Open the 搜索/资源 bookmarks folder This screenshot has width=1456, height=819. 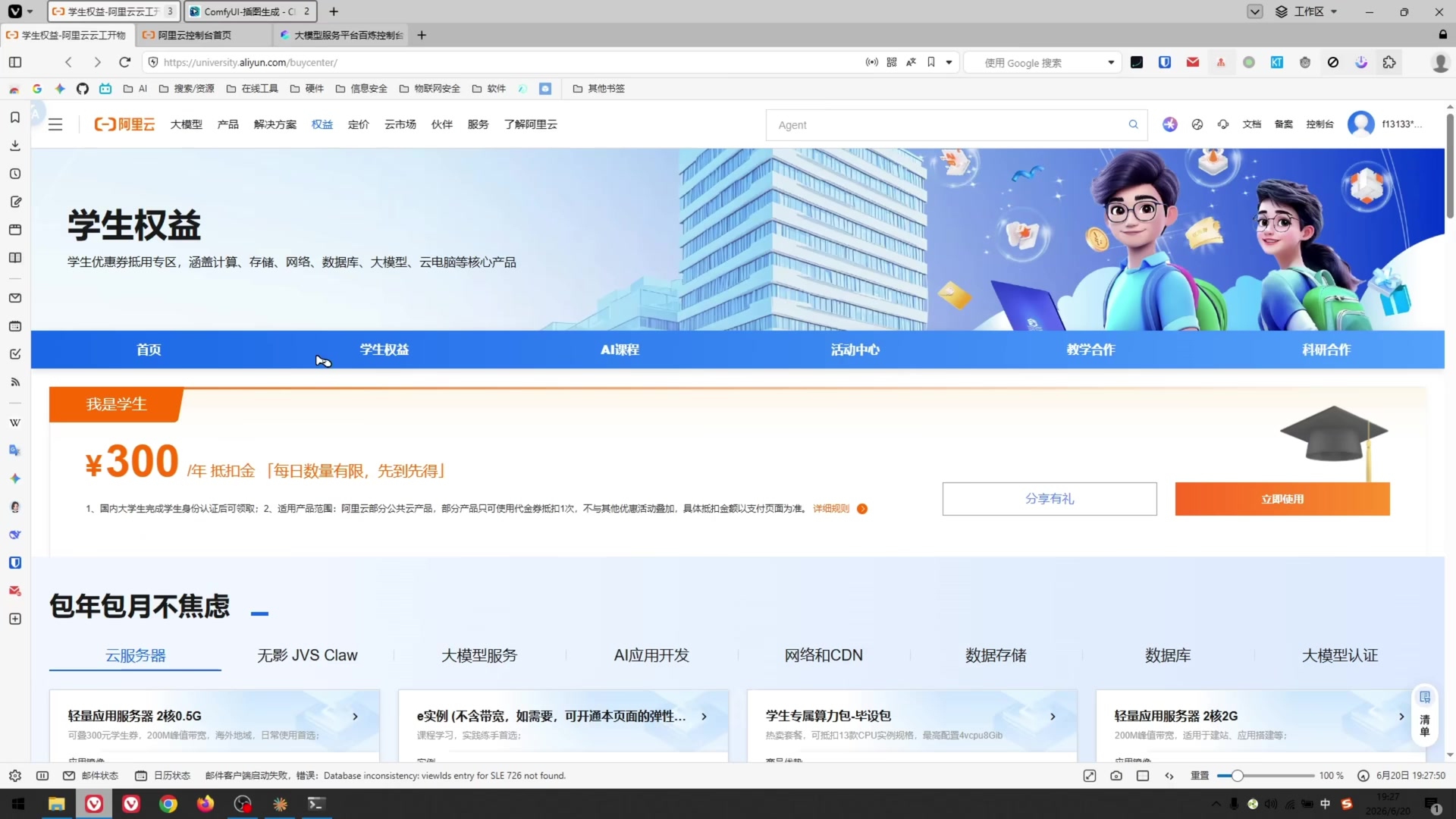coord(187,89)
